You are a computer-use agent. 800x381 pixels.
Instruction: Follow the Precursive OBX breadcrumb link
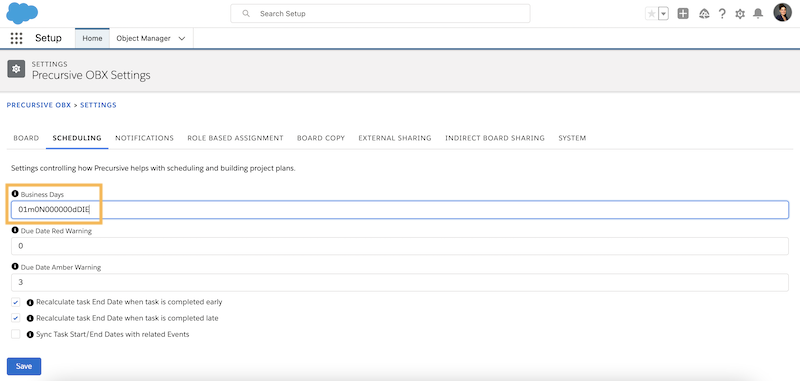coord(39,105)
